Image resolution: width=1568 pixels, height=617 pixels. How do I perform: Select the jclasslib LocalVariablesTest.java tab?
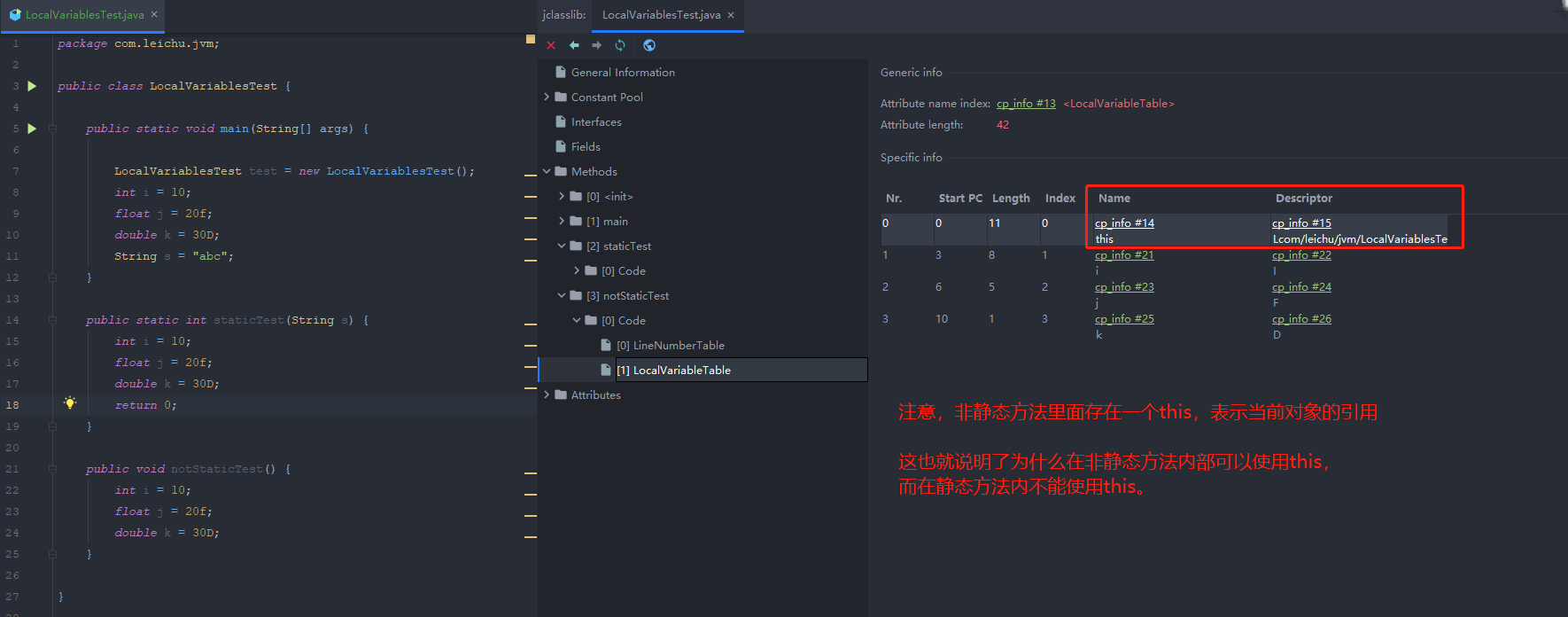coord(660,15)
